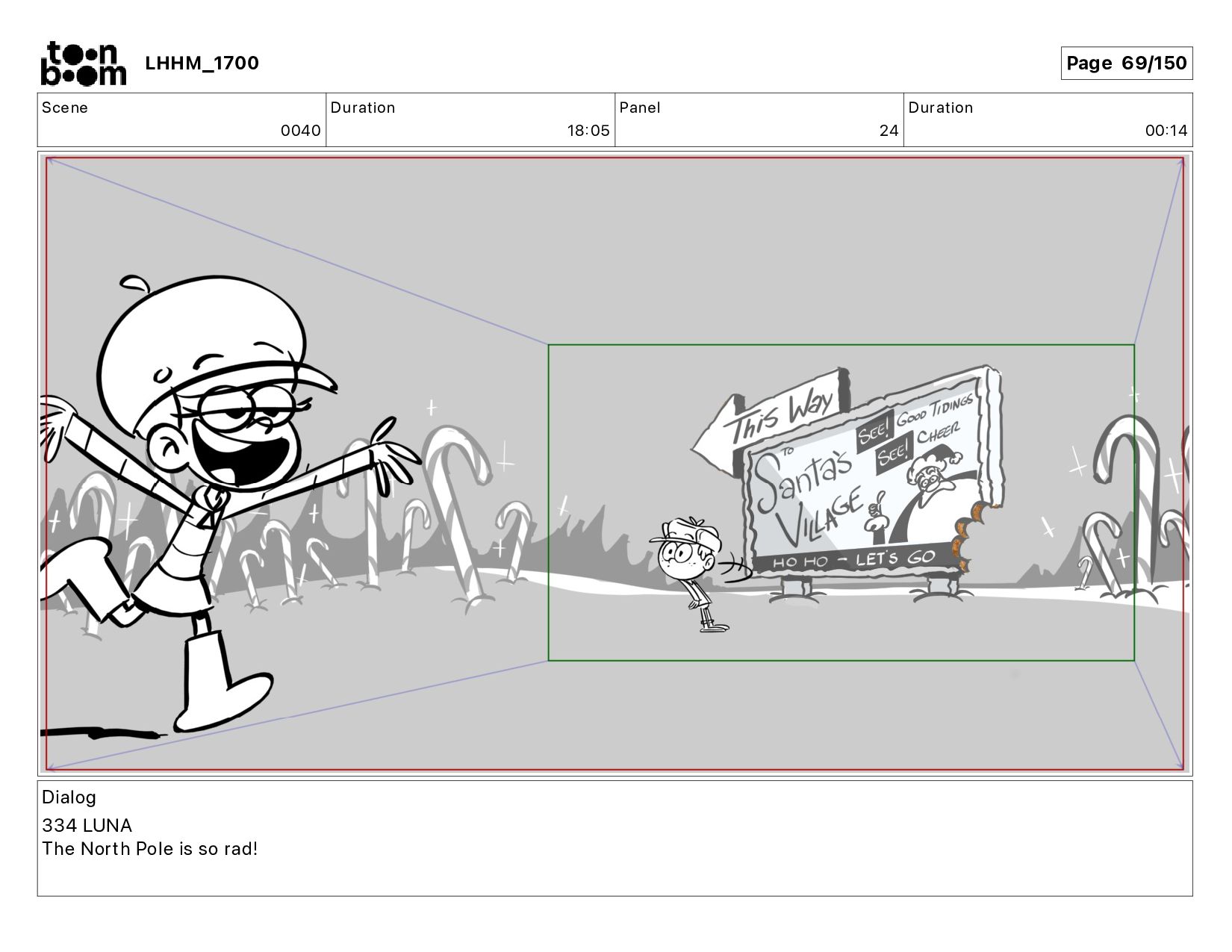Click the text 'The North Pole is so rad!'
The height and width of the screenshot is (952, 1232).
150,849
